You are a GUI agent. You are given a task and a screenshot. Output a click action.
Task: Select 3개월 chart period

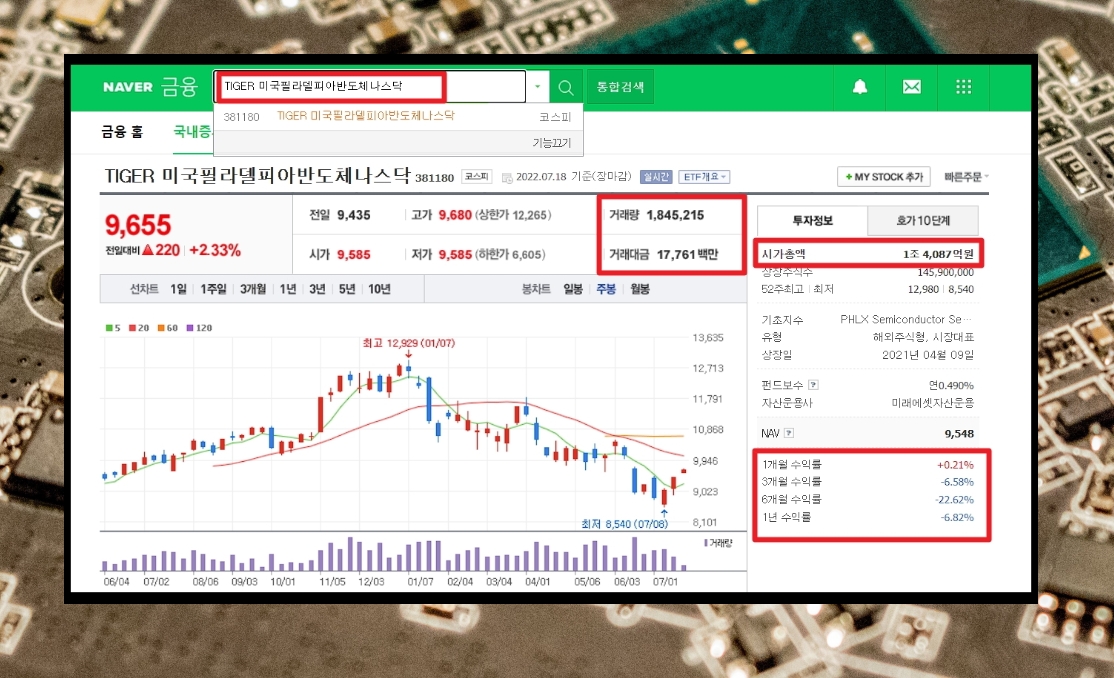pos(253,289)
